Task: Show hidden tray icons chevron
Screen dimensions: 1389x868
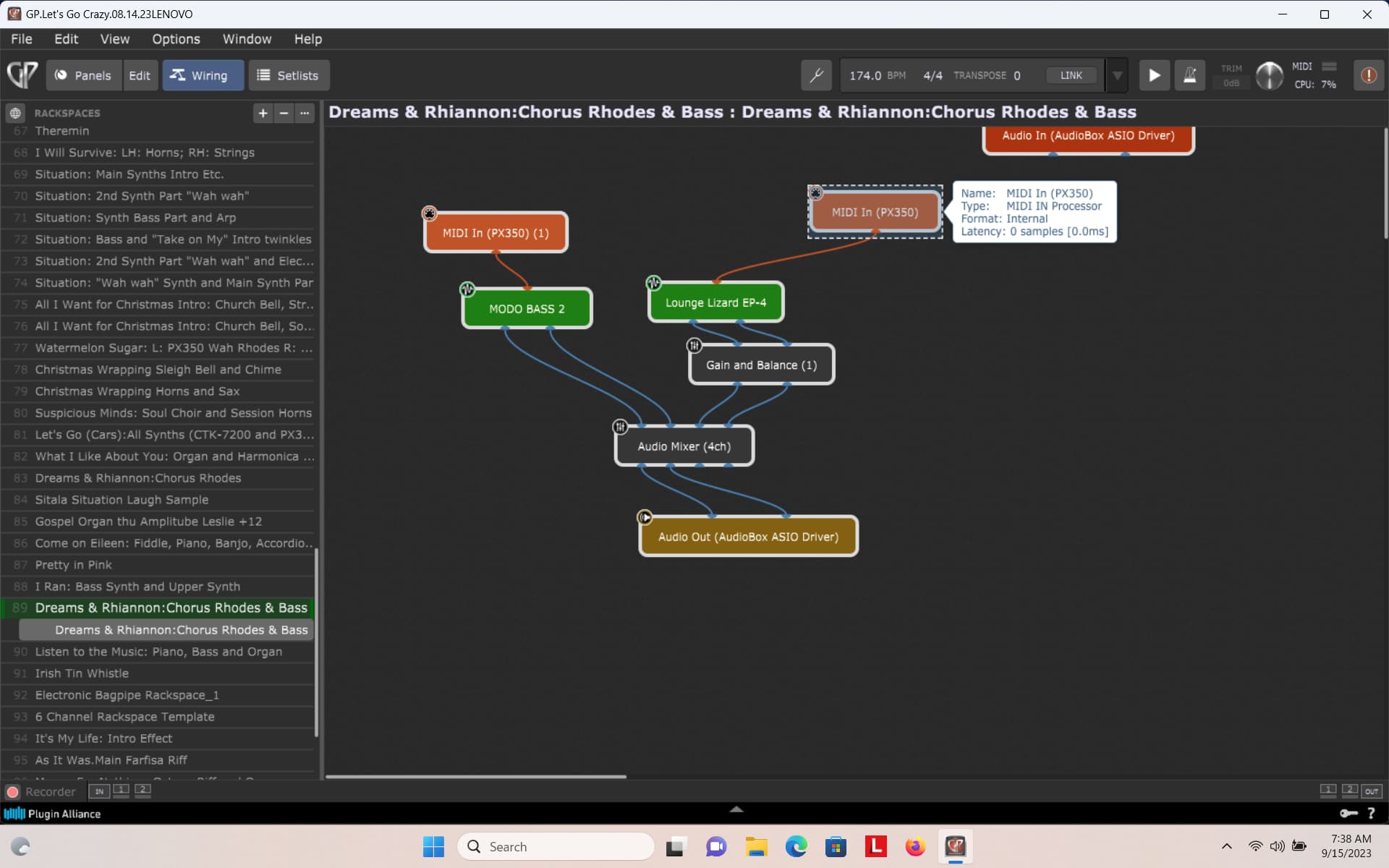Action: [x=1227, y=846]
